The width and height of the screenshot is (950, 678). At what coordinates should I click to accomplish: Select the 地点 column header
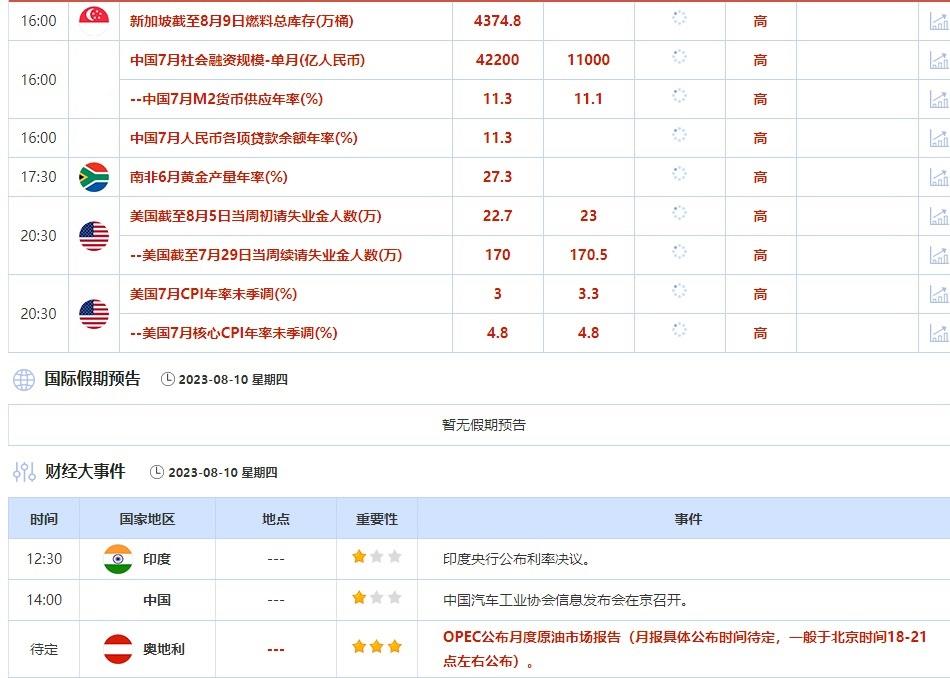276,519
